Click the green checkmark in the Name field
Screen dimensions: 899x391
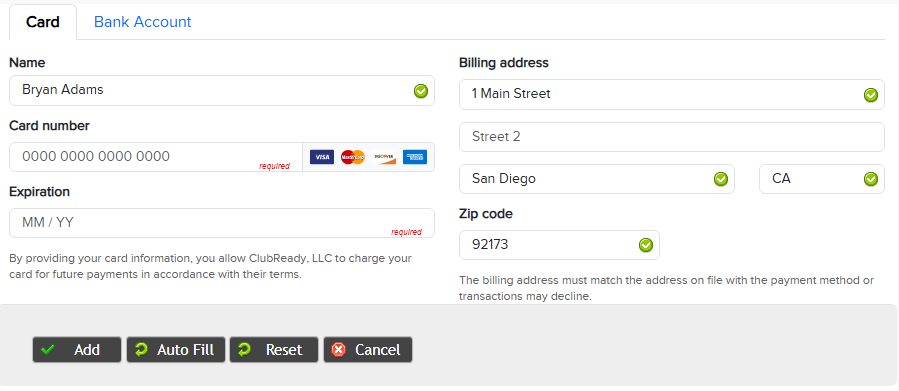click(421, 91)
